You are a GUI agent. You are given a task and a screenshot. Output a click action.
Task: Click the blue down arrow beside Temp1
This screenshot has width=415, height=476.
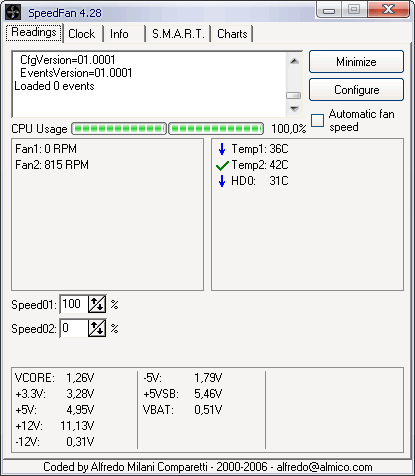pos(222,149)
